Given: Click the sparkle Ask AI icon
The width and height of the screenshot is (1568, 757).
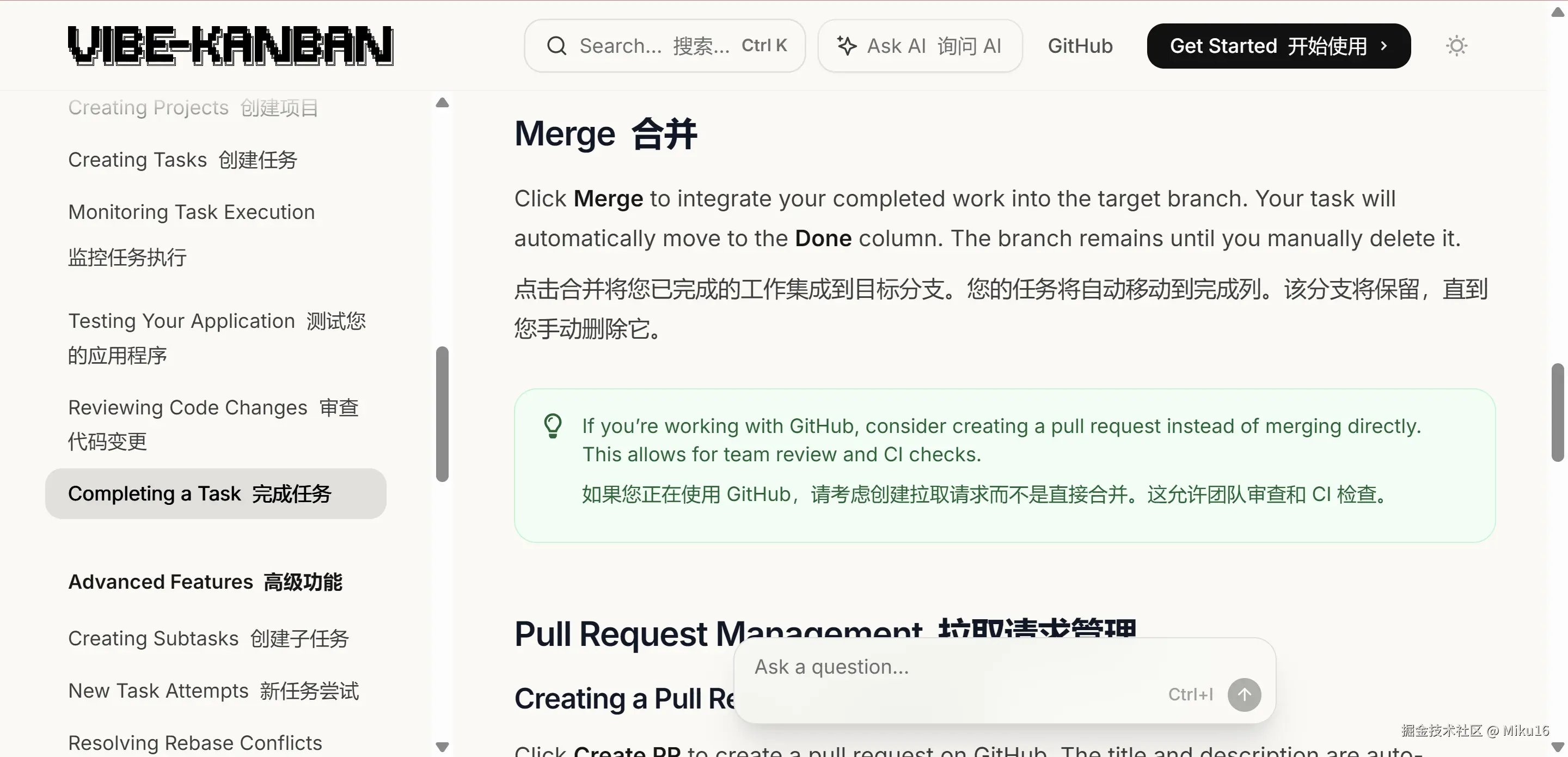Looking at the screenshot, I should (847, 46).
